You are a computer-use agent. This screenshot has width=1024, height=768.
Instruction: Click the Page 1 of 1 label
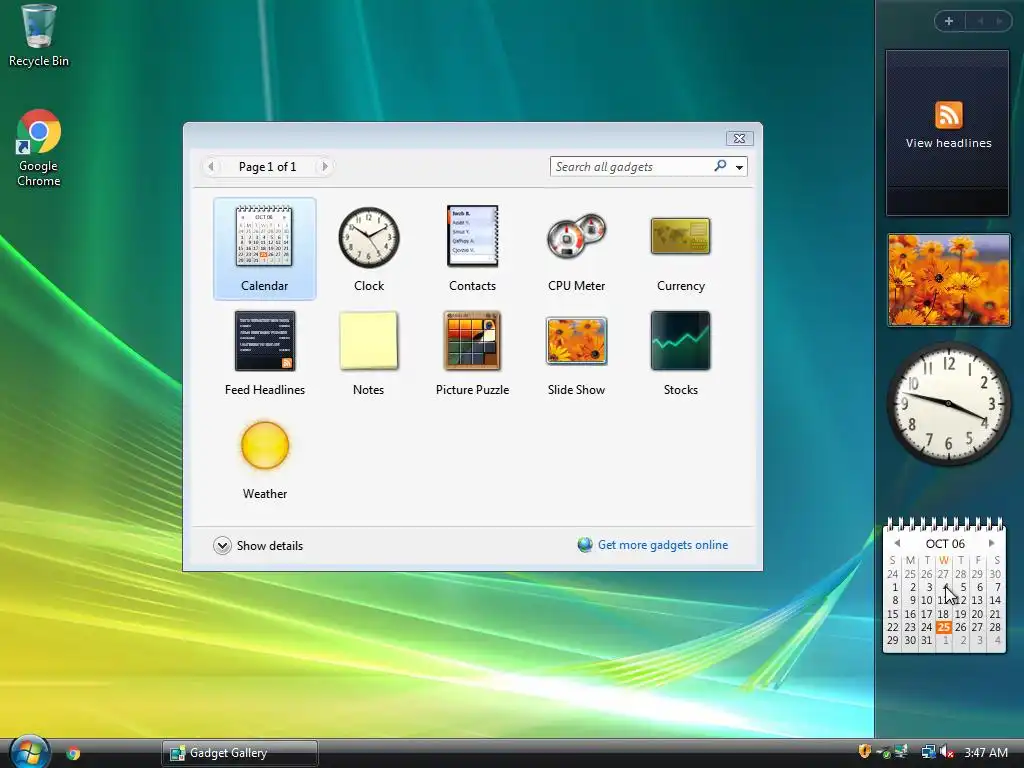(x=268, y=167)
